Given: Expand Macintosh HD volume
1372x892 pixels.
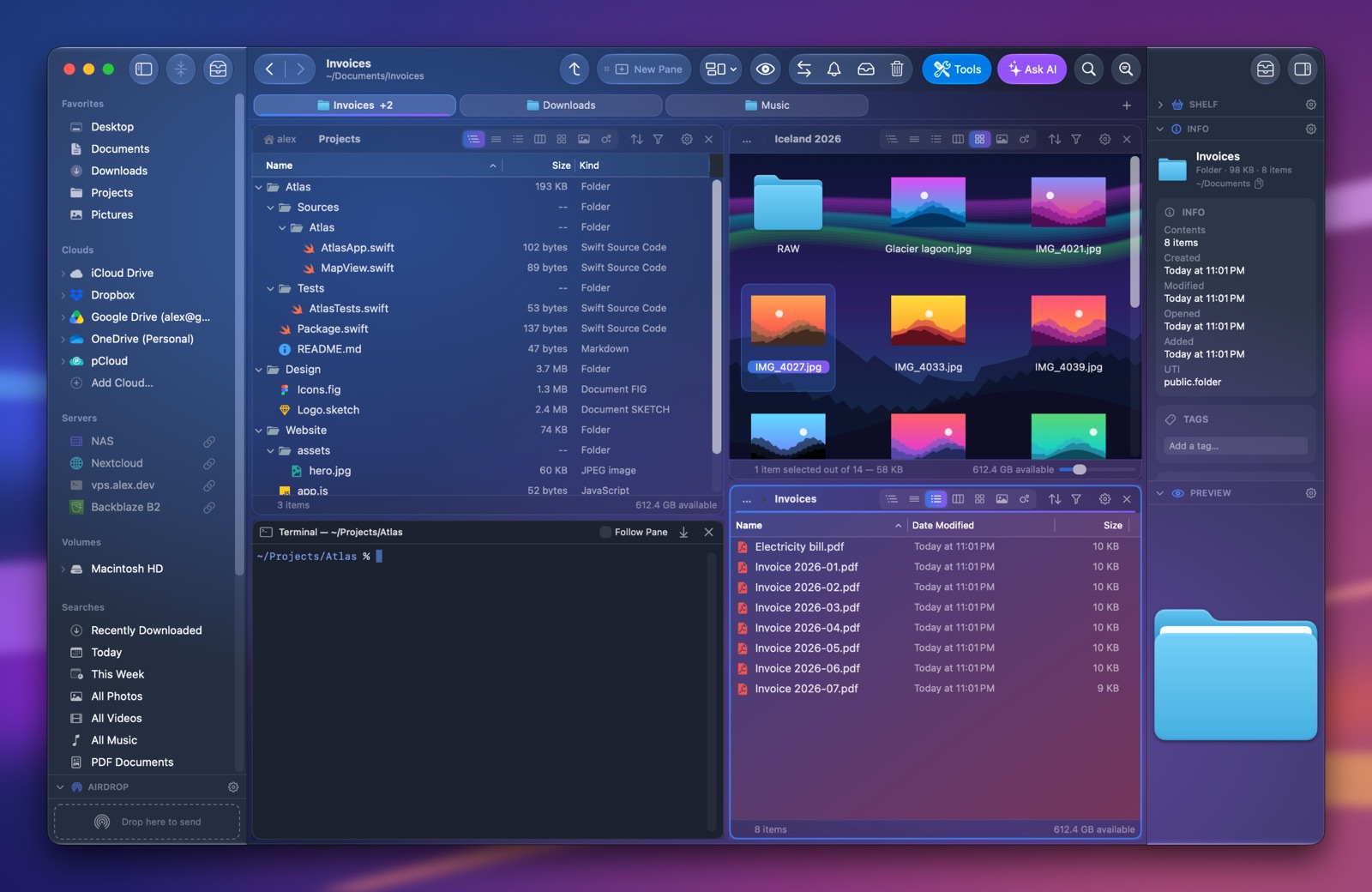Looking at the screenshot, I should pyautogui.click(x=63, y=570).
